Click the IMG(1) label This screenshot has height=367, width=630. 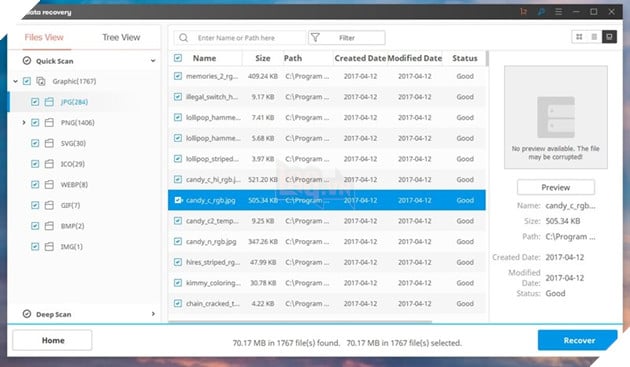point(72,246)
